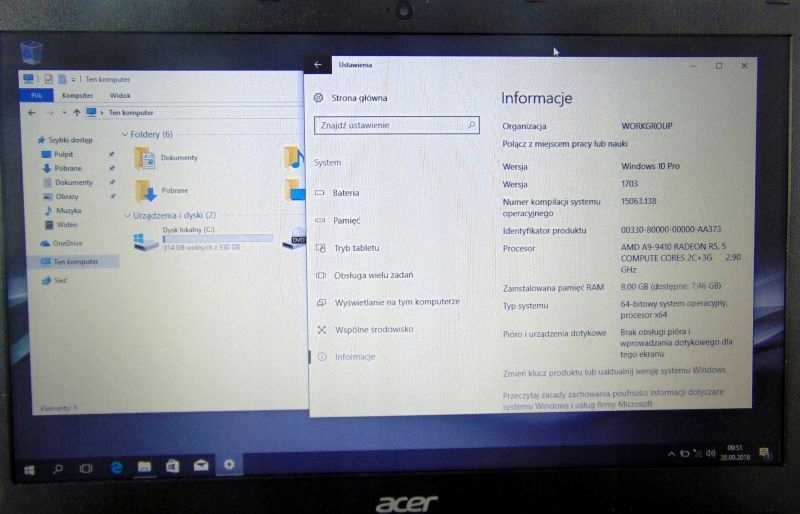The width and height of the screenshot is (800, 514).
Task: Click the volume speaker tray icon
Action: (x=711, y=453)
